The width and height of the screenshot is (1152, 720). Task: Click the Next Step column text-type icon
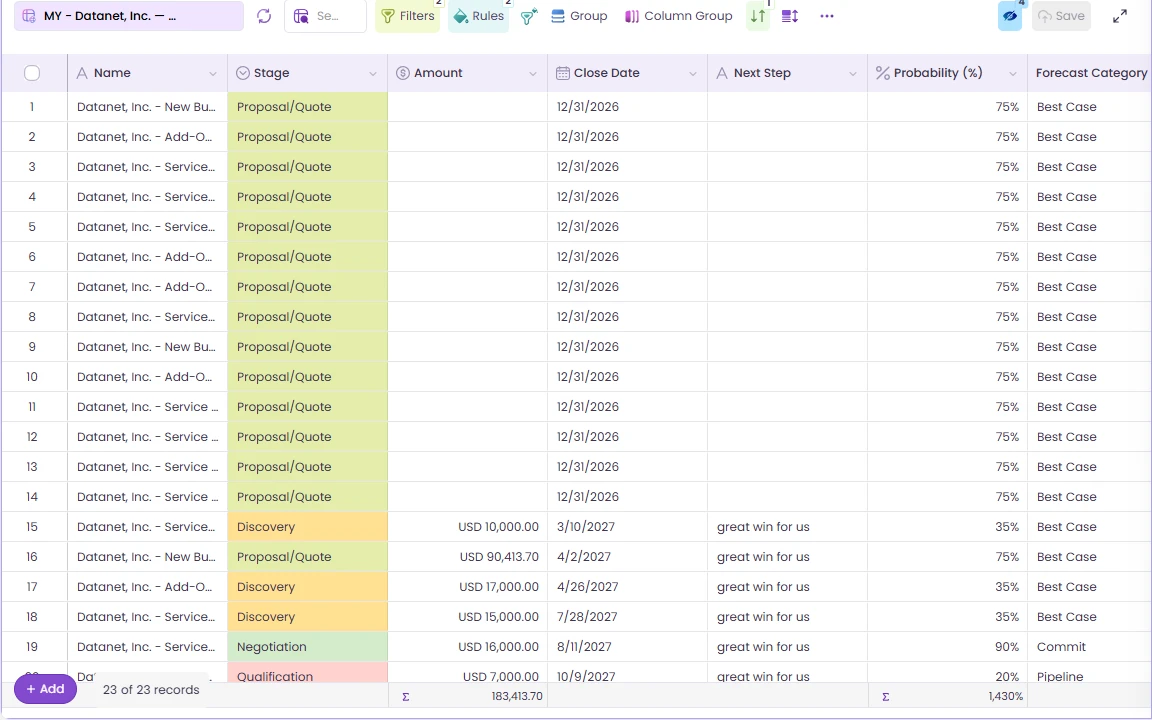722,73
